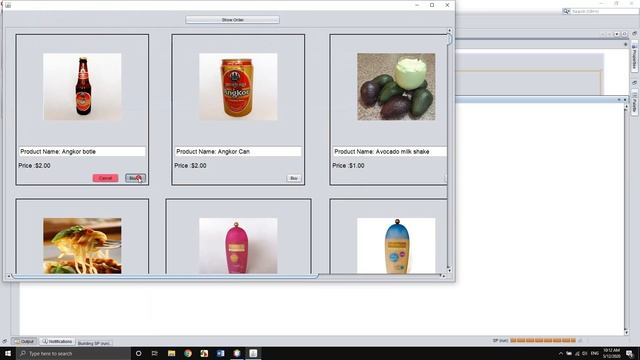The image size is (640, 360).
Task: Select the blue lotion bottle image
Action: coord(396,245)
